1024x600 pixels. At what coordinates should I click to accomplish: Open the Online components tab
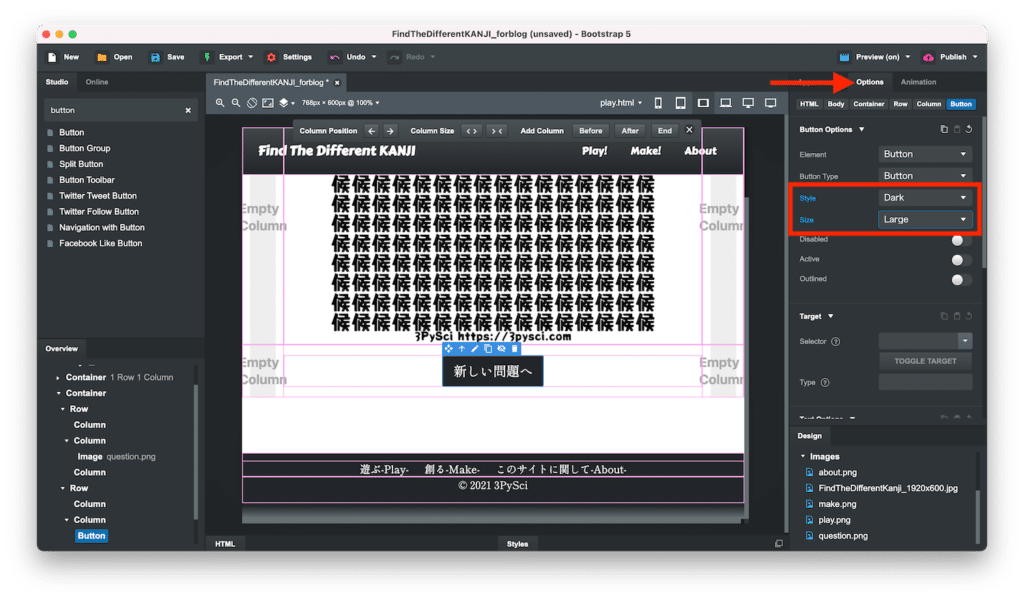[x=97, y=82]
